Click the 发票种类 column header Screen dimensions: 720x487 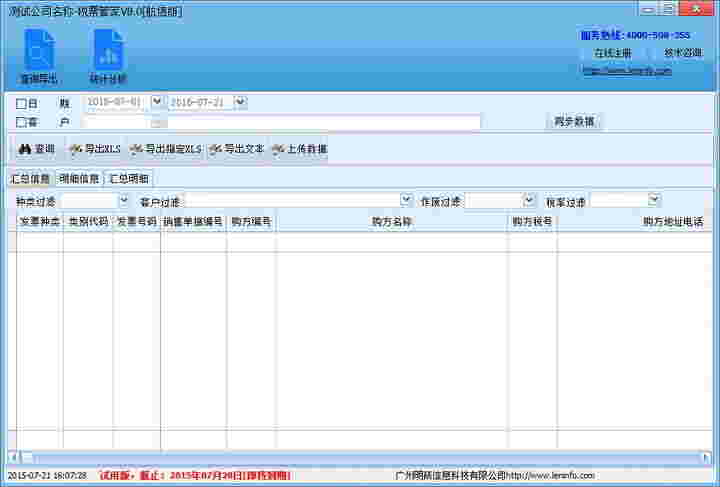coord(40,222)
